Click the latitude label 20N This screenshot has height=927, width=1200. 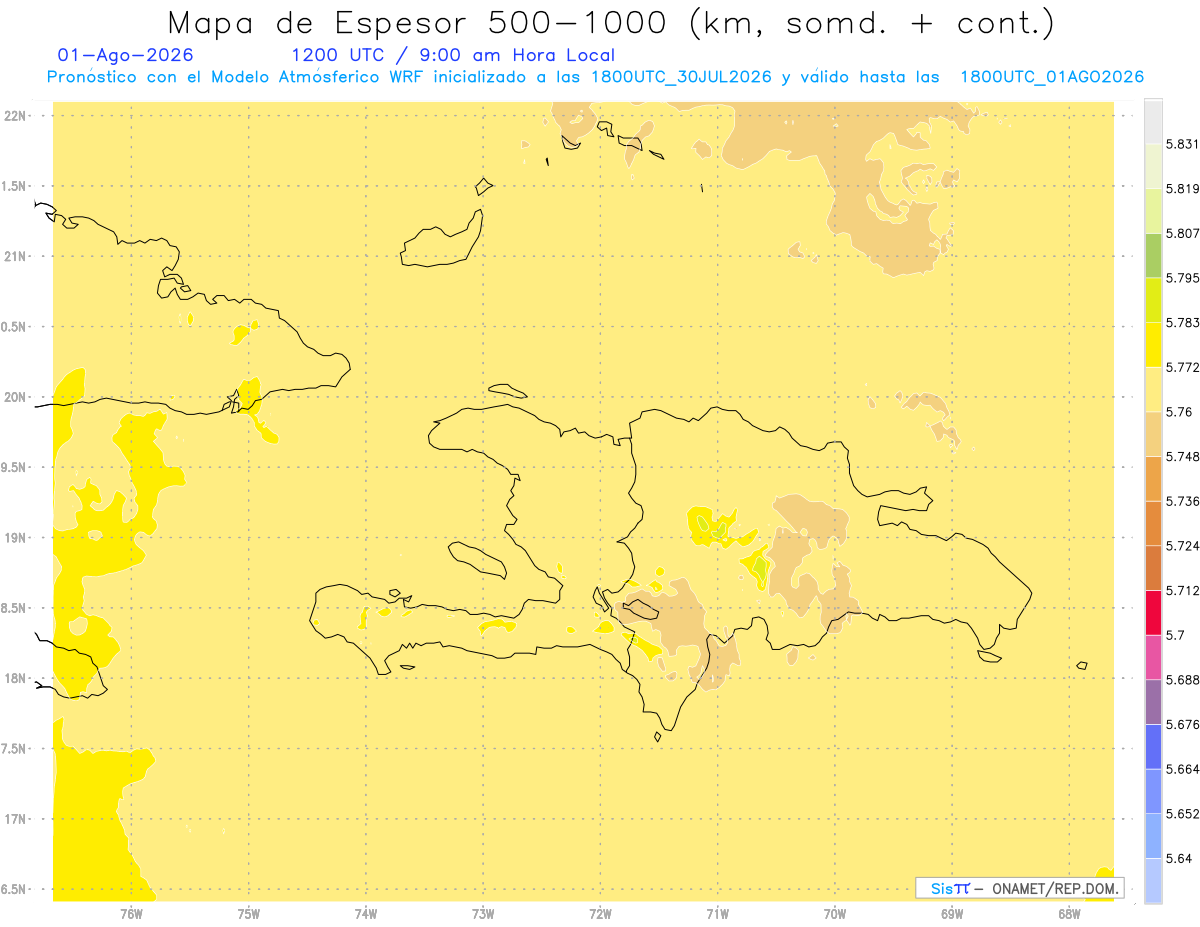tap(17, 397)
